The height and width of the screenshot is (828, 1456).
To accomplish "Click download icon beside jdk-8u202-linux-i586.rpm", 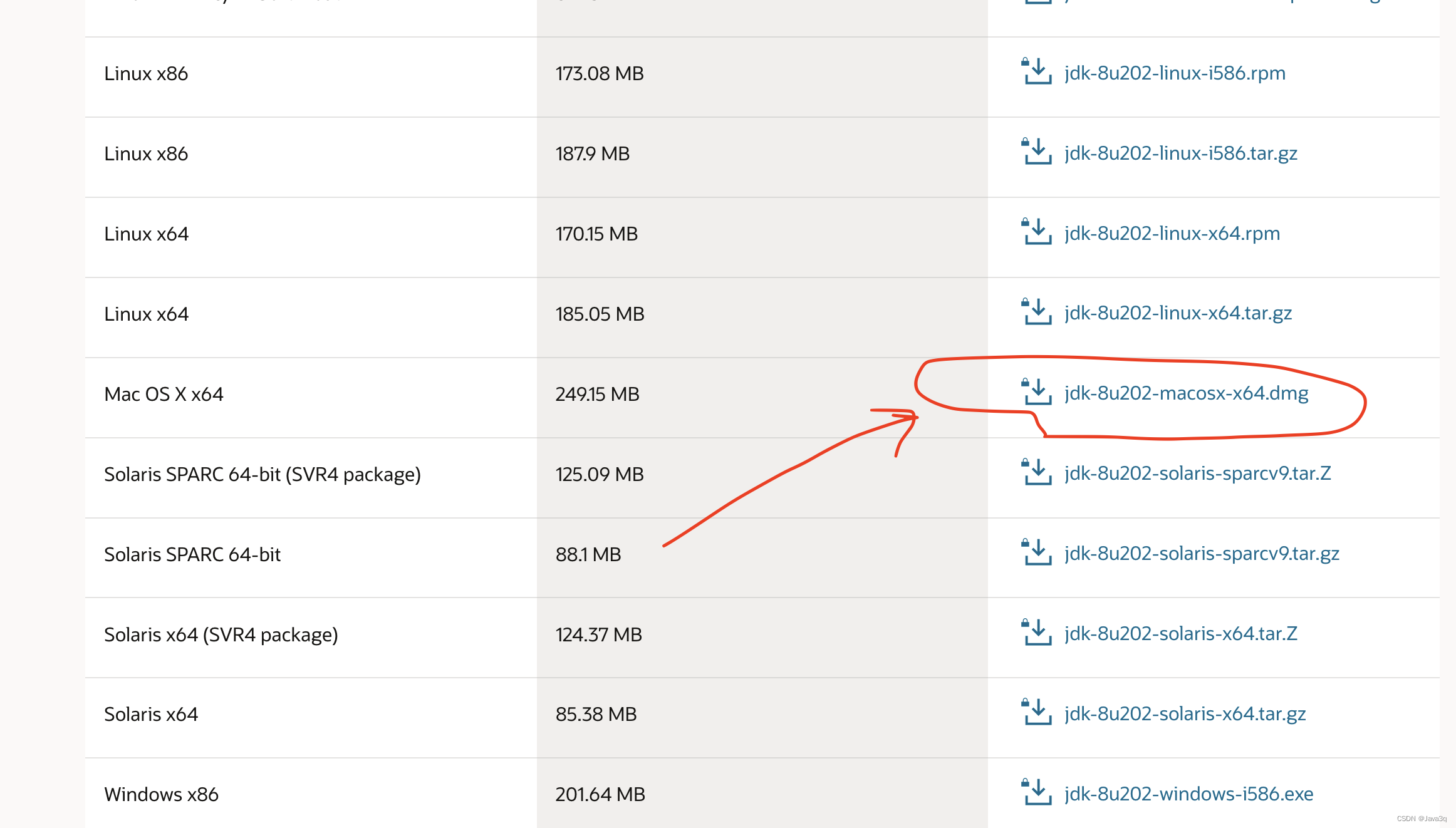I will tap(1037, 72).
